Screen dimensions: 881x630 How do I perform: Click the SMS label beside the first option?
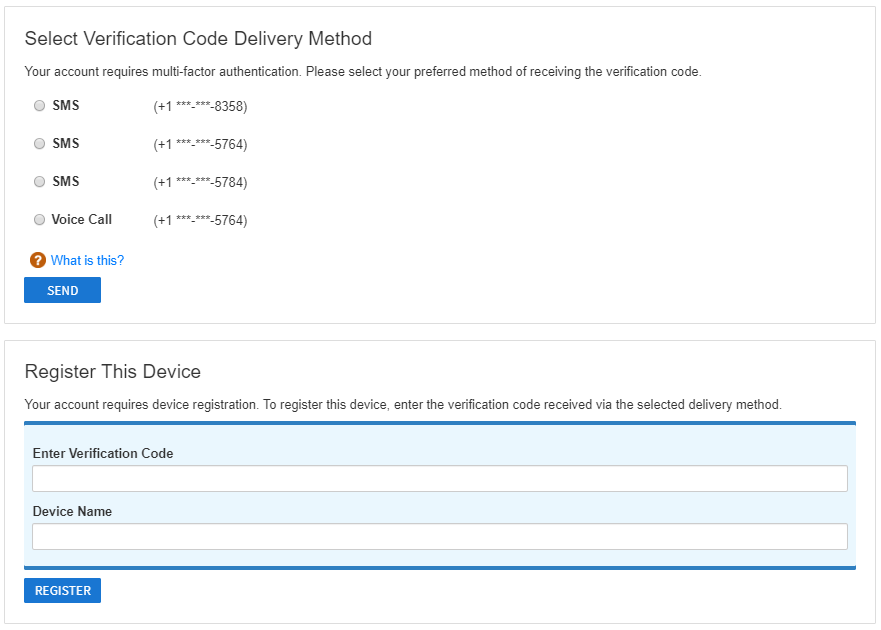64,105
